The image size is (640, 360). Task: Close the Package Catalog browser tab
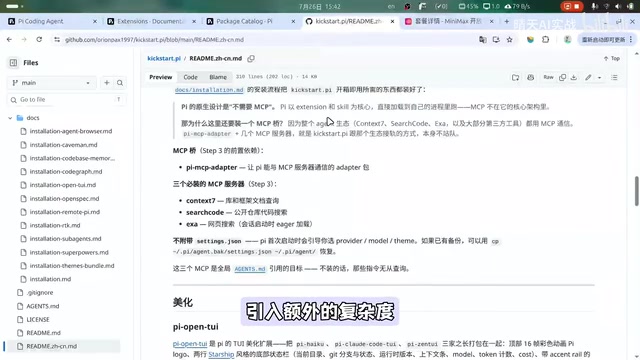(x=293, y=21)
